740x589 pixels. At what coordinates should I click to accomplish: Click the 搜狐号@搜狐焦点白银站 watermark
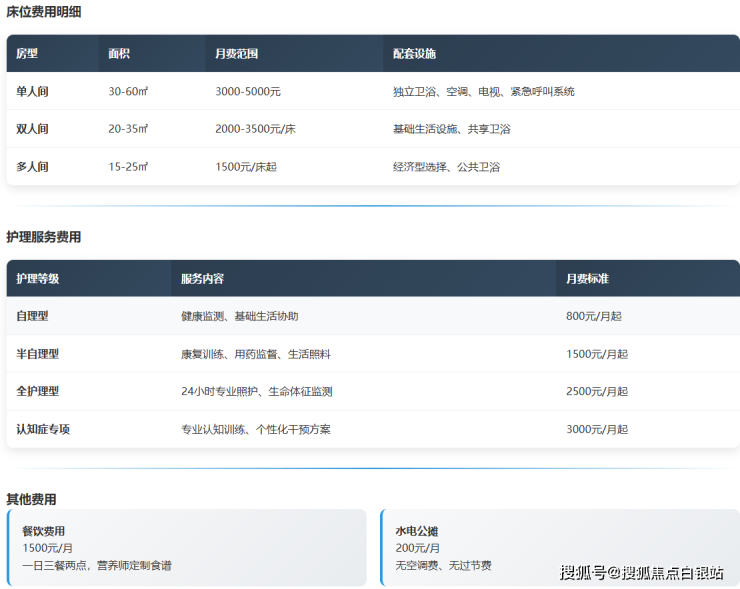tap(641, 573)
